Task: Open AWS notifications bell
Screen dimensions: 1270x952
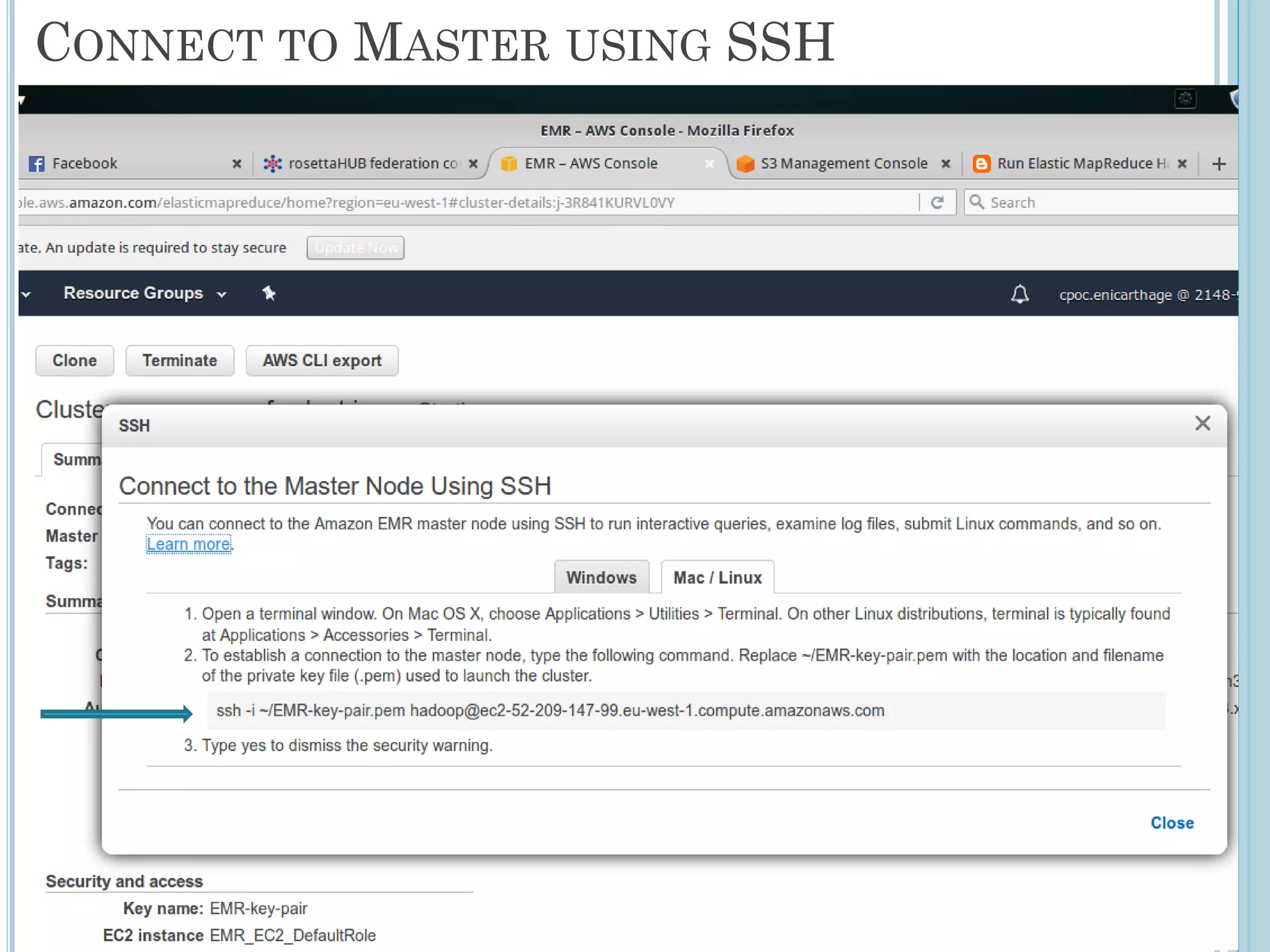Action: (x=1019, y=294)
